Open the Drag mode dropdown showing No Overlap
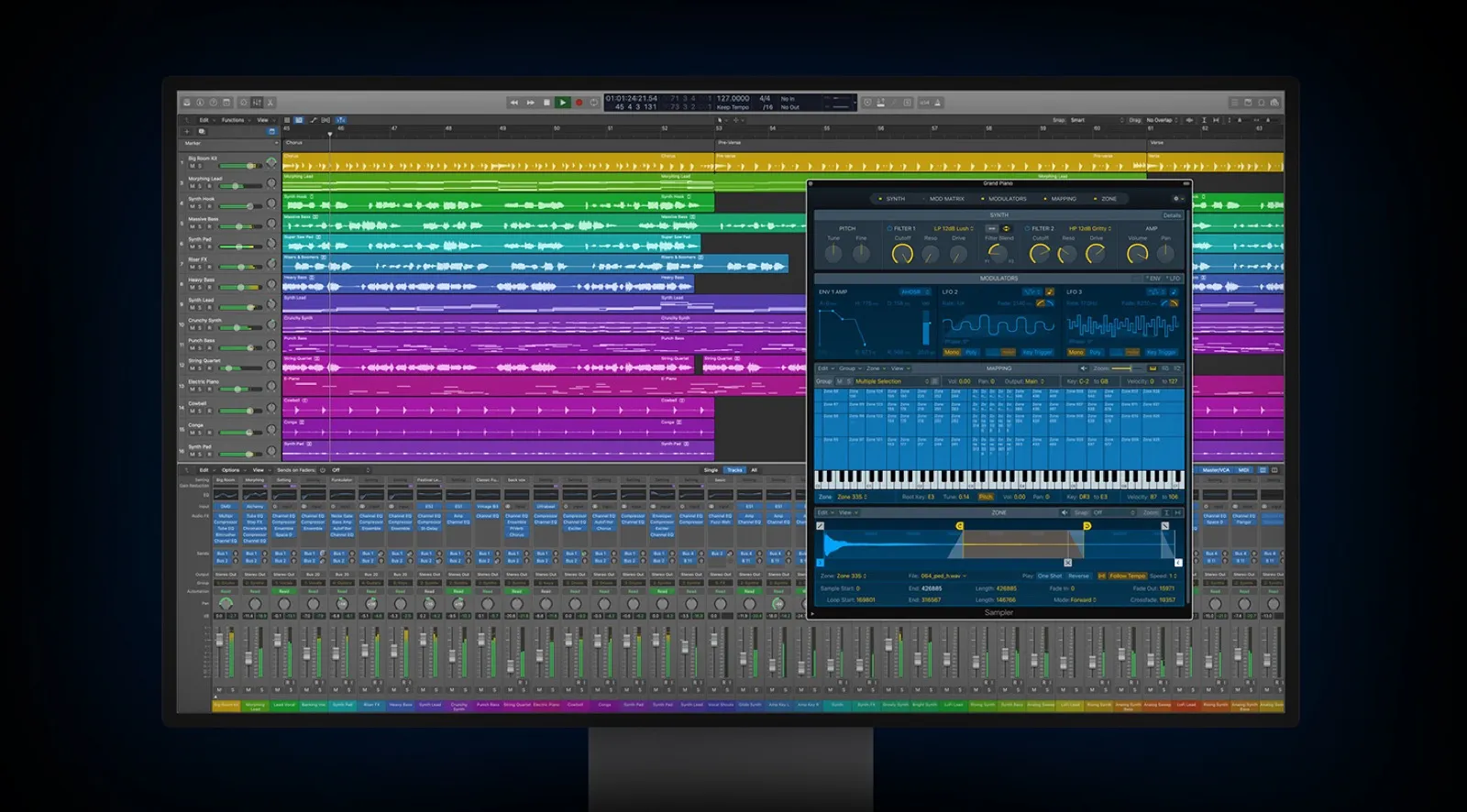Image resolution: width=1467 pixels, height=812 pixels. point(1162,120)
